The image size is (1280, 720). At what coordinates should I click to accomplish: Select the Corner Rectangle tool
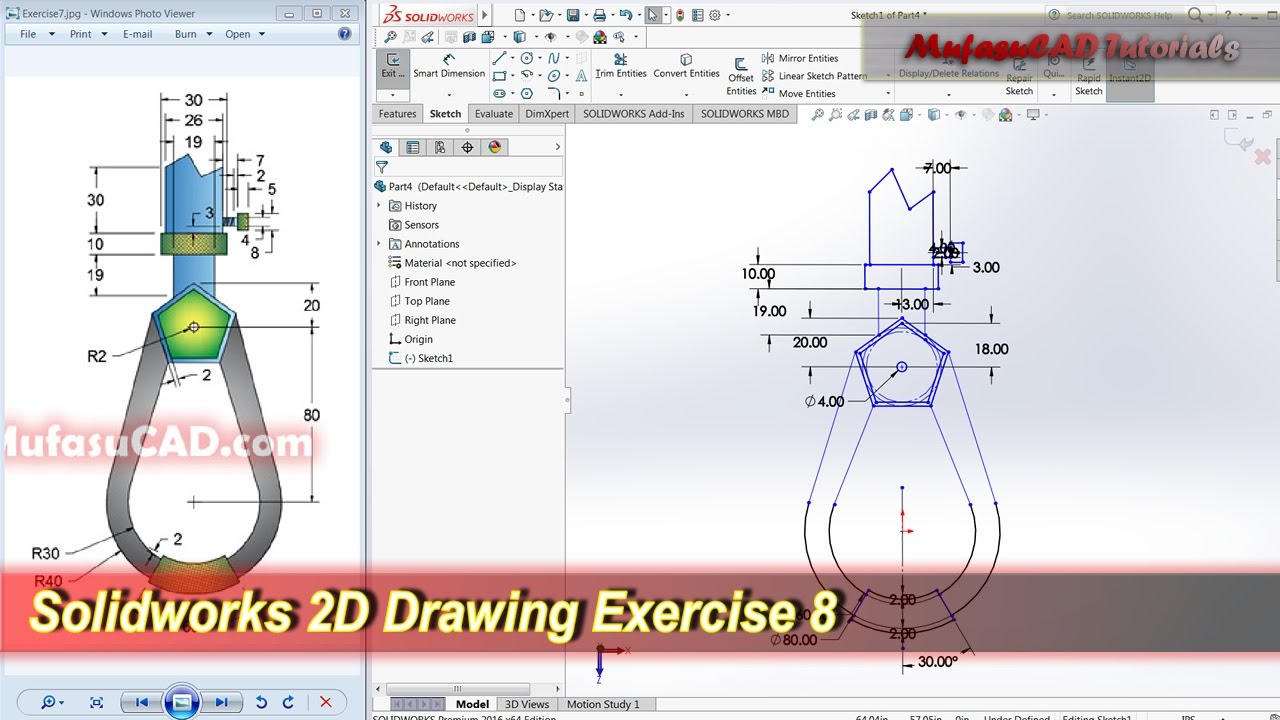(x=499, y=76)
